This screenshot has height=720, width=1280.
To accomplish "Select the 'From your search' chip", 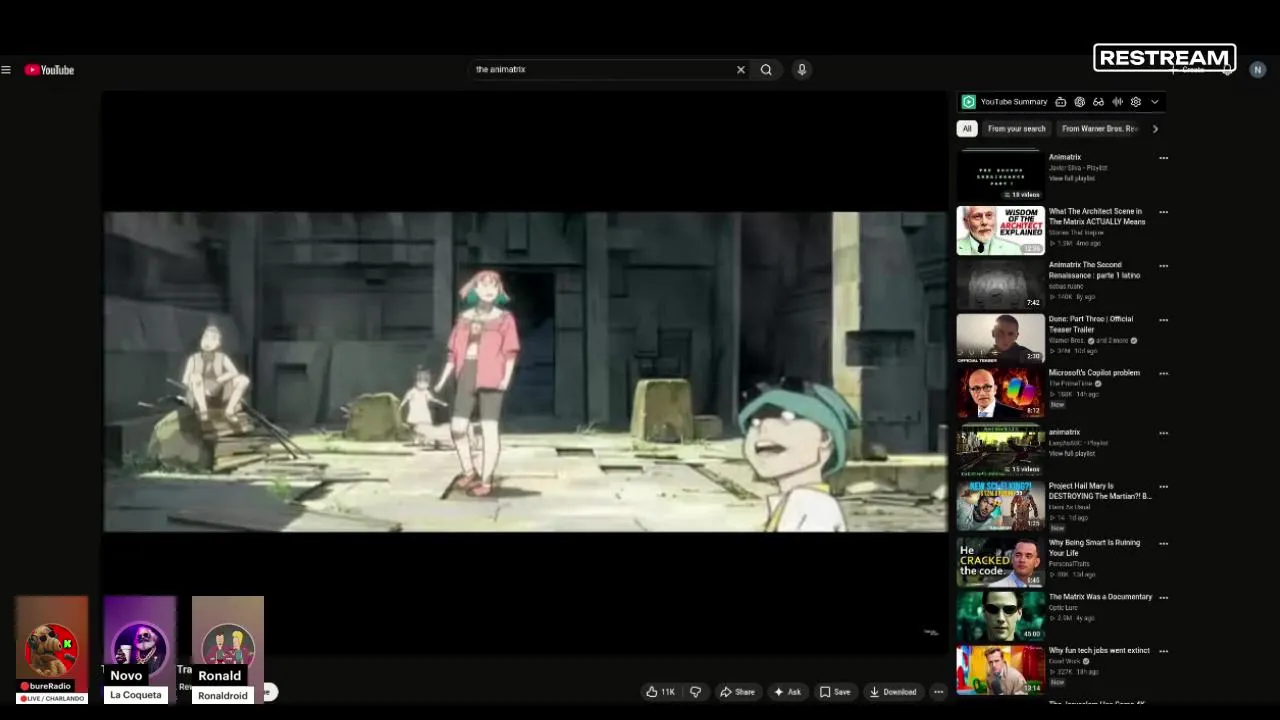I will coord(1016,129).
